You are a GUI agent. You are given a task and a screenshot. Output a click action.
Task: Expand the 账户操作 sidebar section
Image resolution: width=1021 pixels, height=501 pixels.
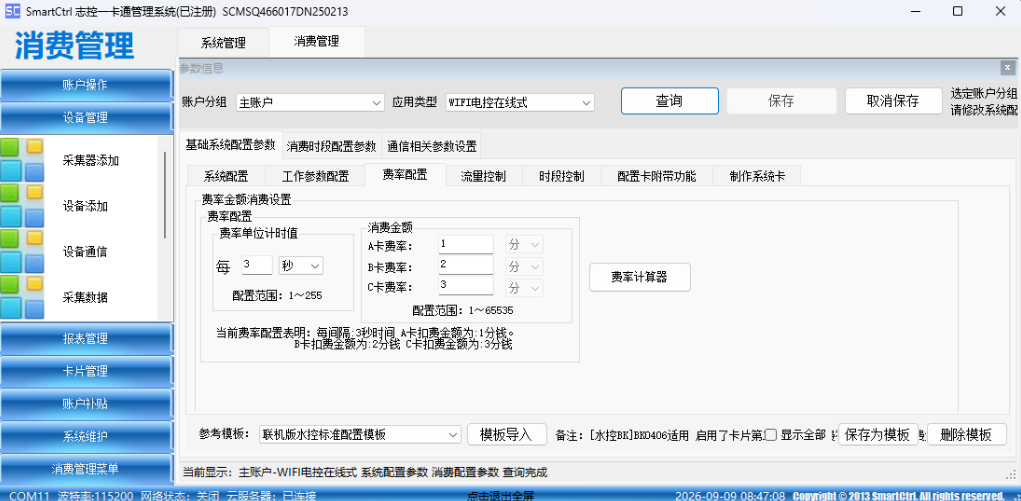[x=85, y=85]
